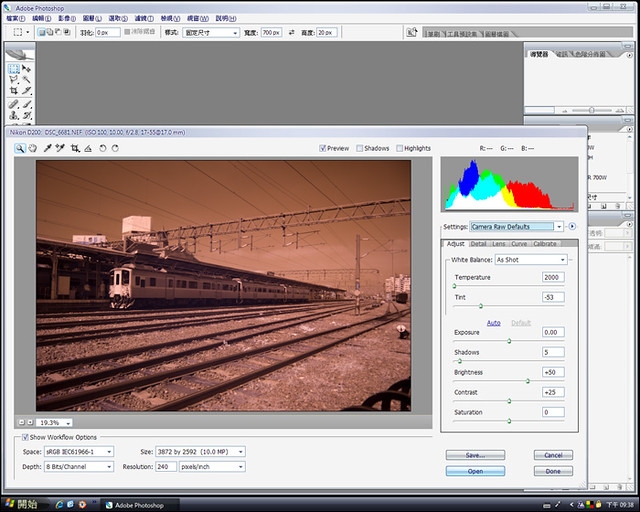Select the Color Sampler tool
The width and height of the screenshot is (640, 512).
60,148
